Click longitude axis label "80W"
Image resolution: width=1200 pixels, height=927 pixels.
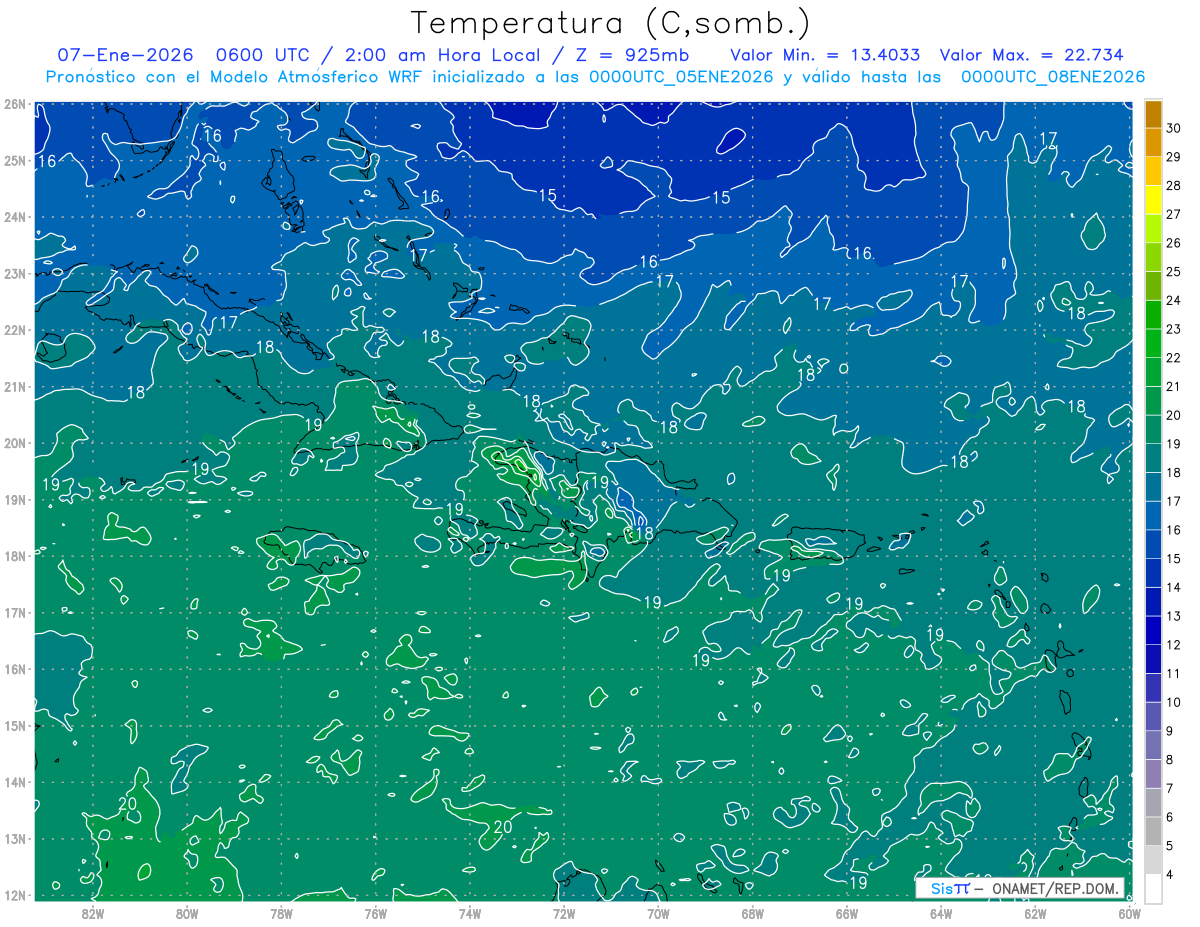[x=187, y=913]
